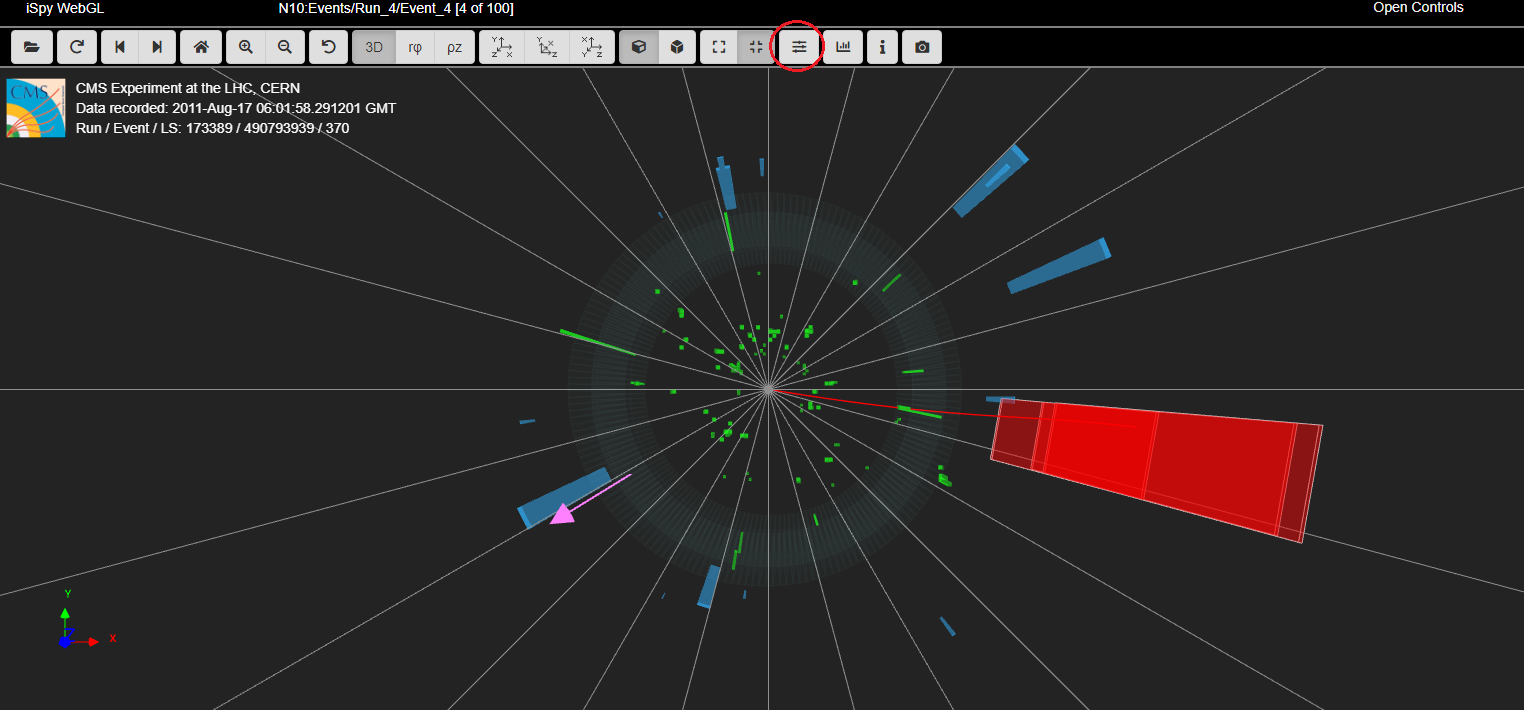The height and width of the screenshot is (710, 1524).
Task: Click the Open Controls link
Action: coord(1417,8)
